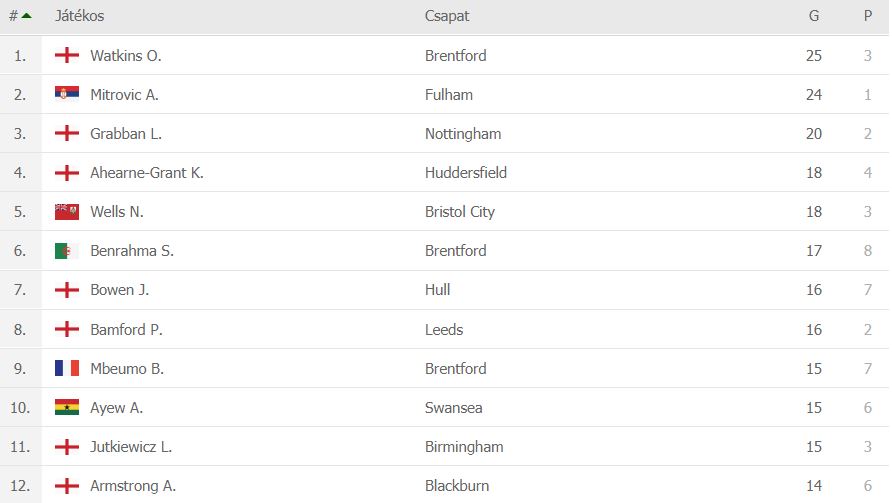Open player Jutkiewicz L. profile

point(131,447)
